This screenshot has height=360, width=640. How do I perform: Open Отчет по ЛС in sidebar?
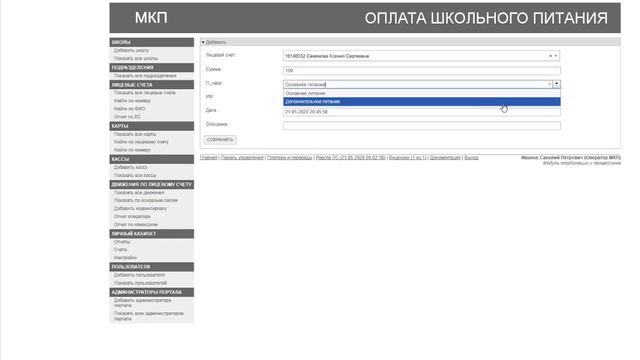pos(127,117)
